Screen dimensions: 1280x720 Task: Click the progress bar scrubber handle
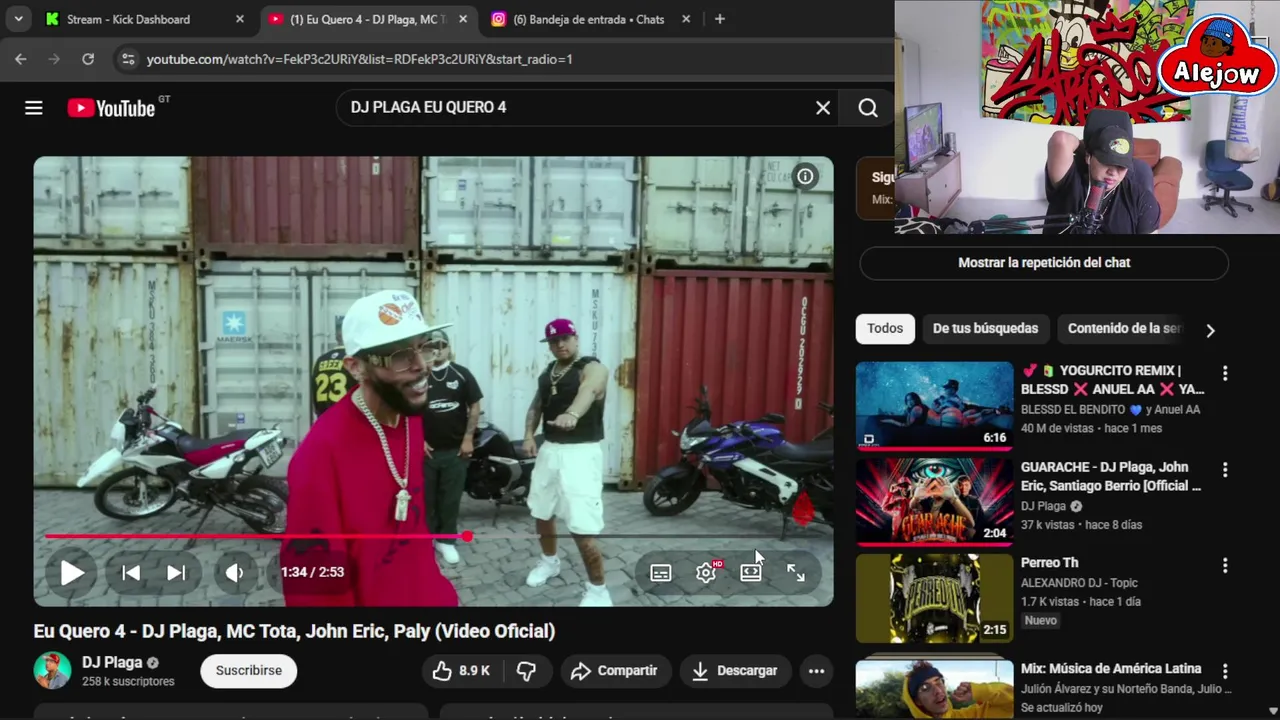pos(467,537)
